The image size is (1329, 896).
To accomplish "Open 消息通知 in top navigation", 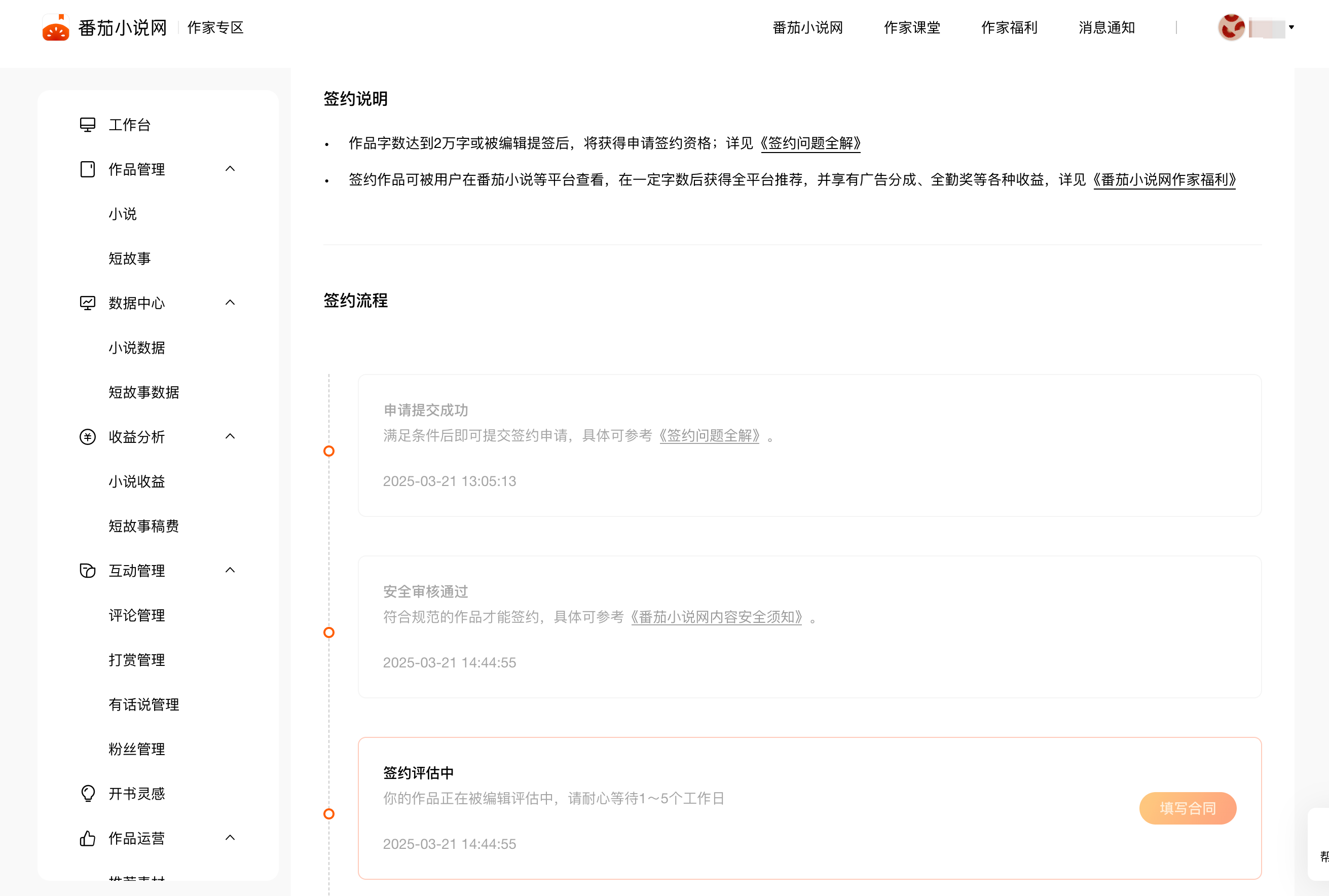I will click(1106, 27).
